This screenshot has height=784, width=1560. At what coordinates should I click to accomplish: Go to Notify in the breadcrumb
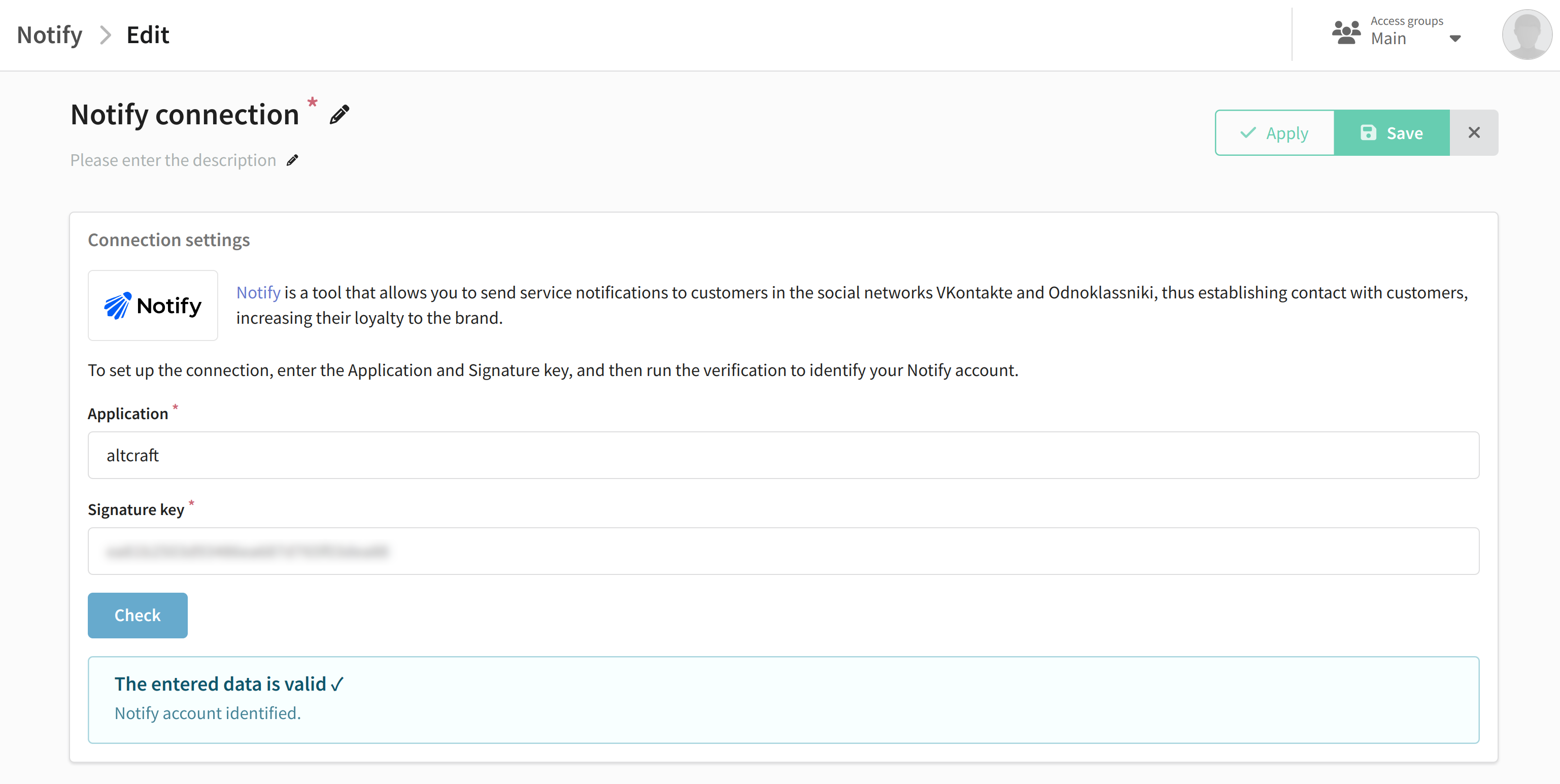[x=50, y=35]
